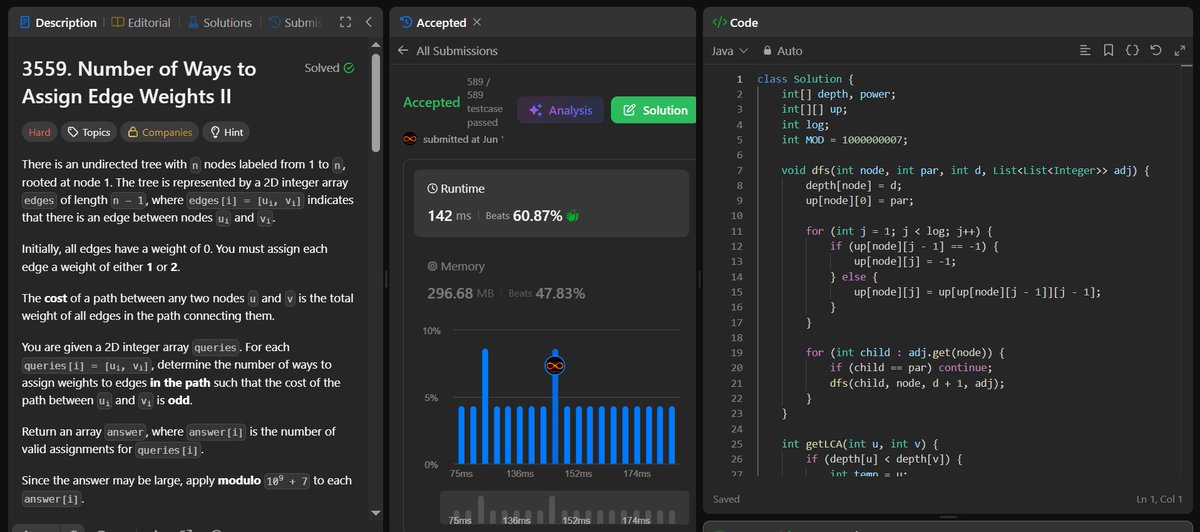Expand the code editor to fullscreen

click(x=1178, y=50)
